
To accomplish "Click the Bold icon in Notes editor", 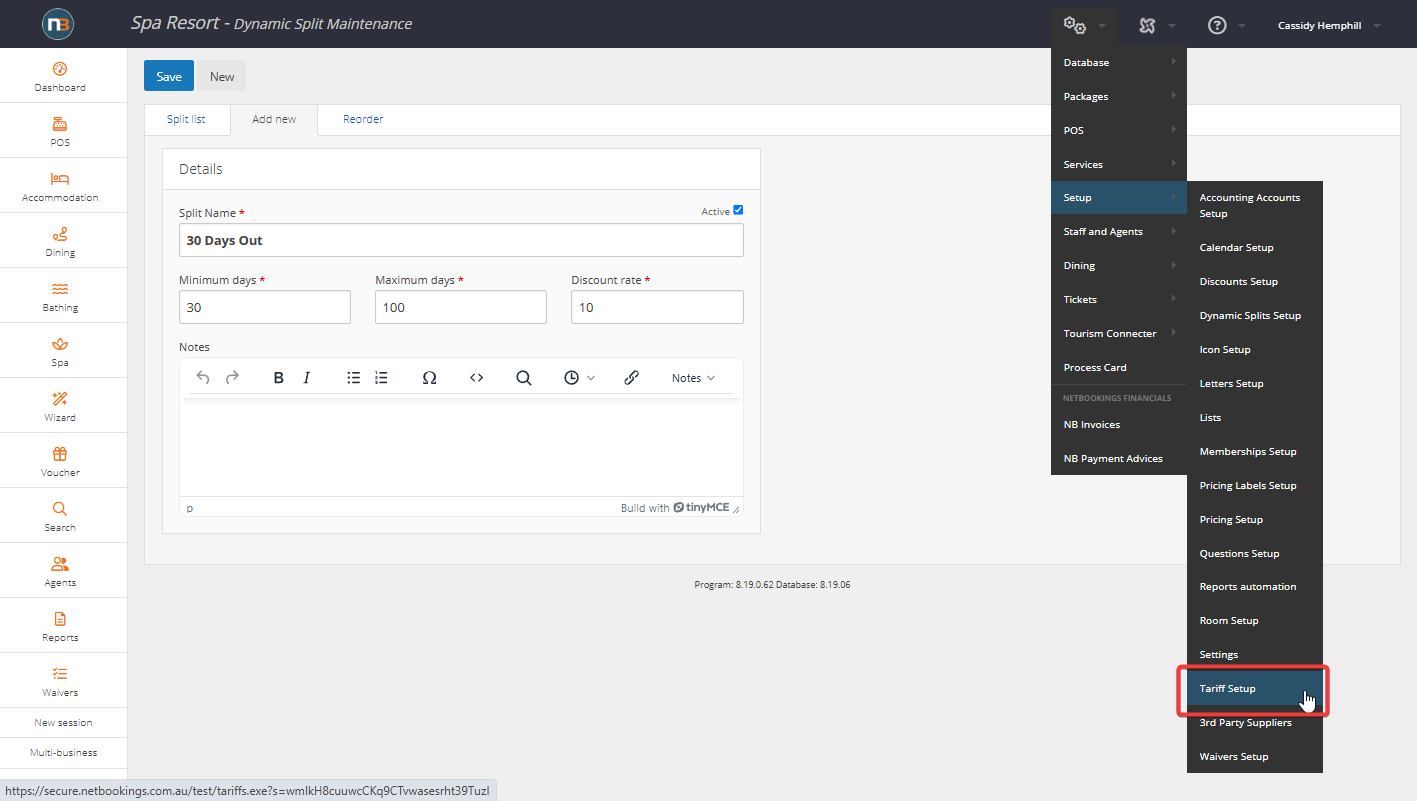I will coord(279,378).
